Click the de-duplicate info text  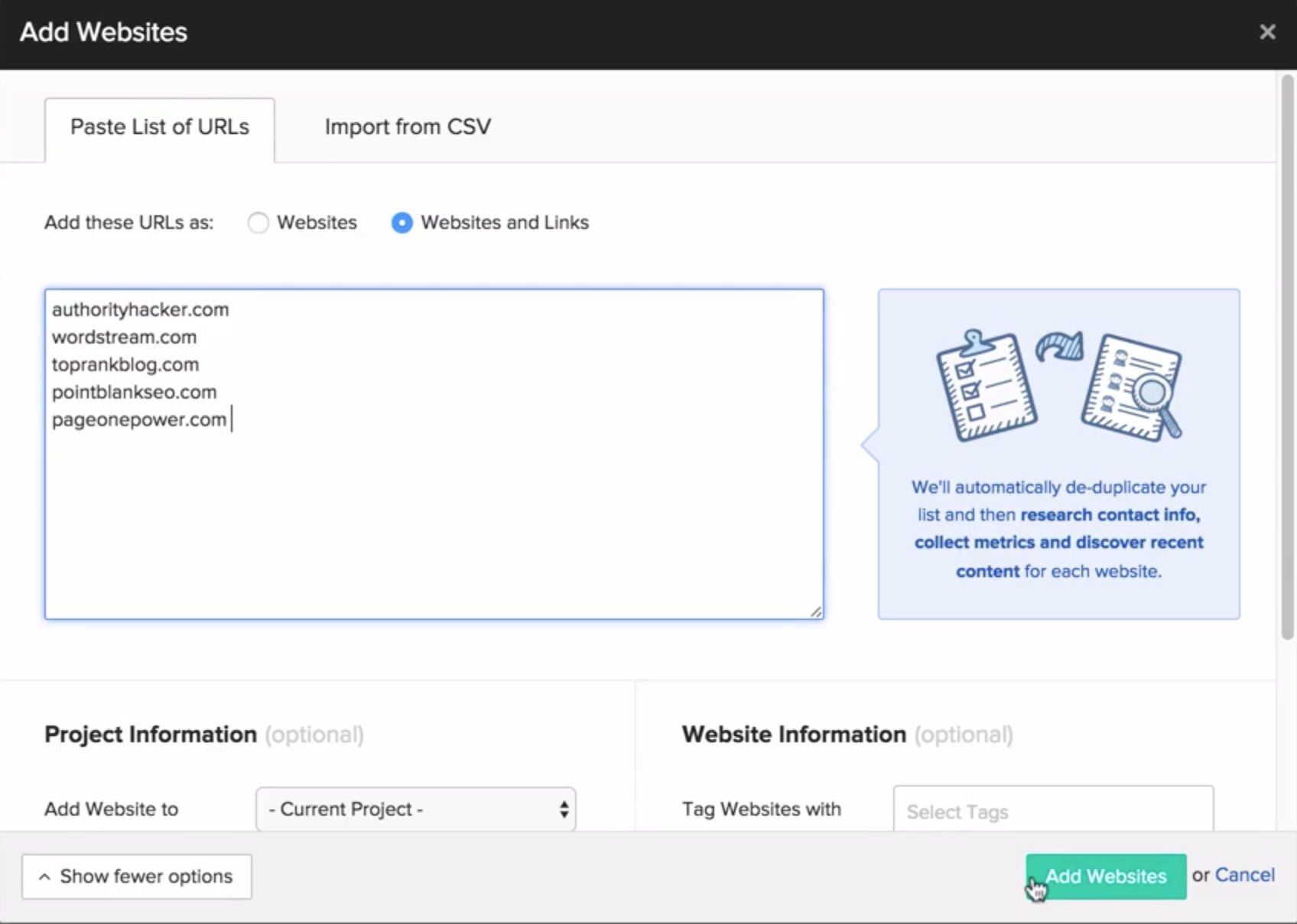pyautogui.click(x=1059, y=529)
